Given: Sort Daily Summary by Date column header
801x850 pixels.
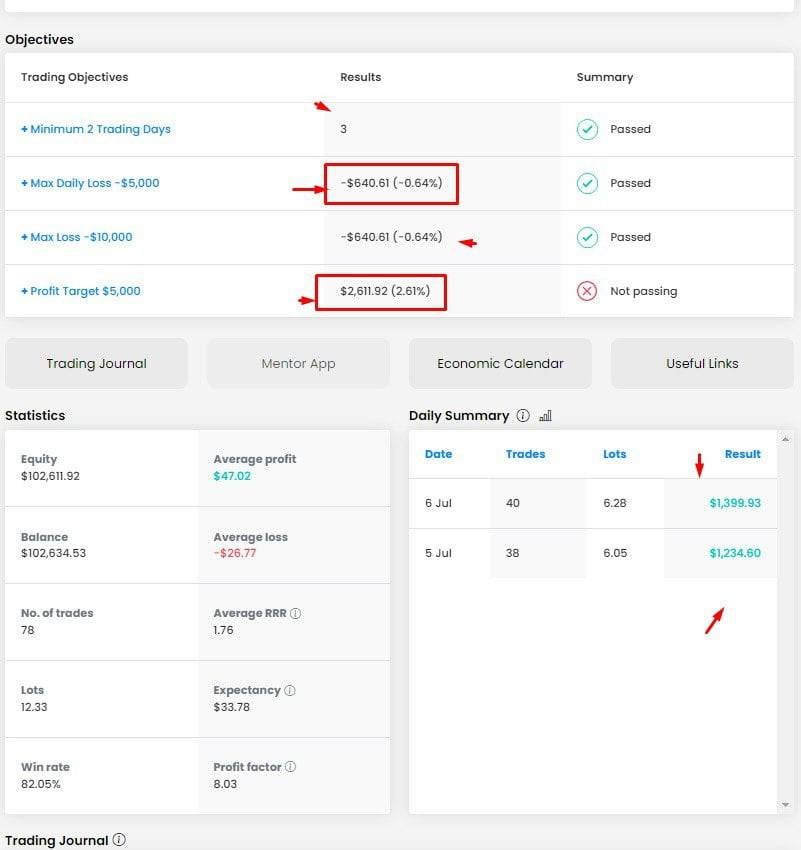Looking at the screenshot, I should [x=438, y=454].
